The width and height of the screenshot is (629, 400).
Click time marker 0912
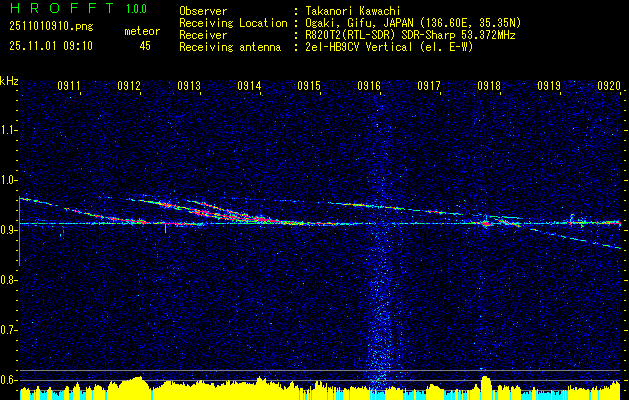click(x=129, y=85)
